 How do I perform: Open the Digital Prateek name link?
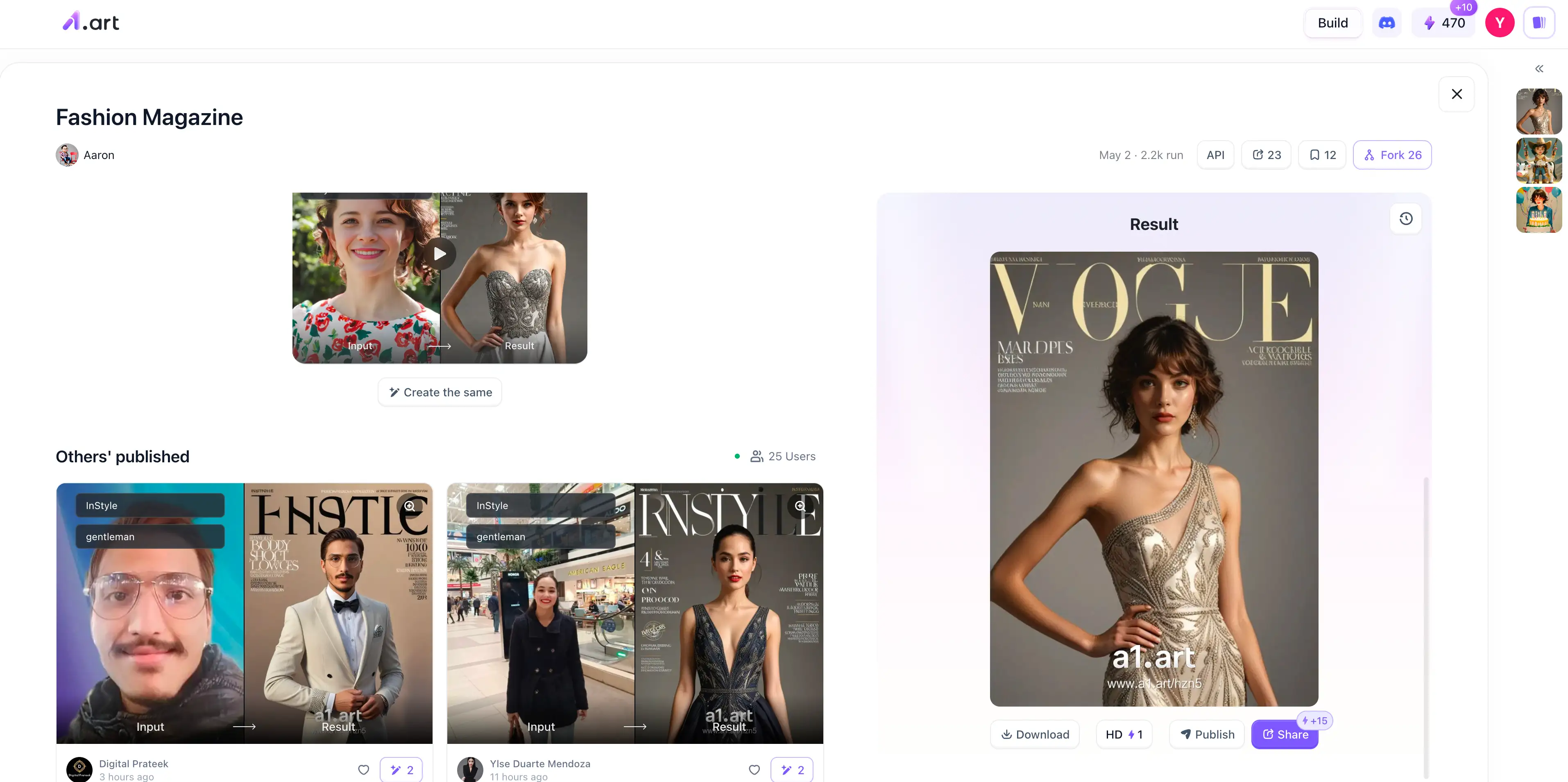(x=133, y=764)
